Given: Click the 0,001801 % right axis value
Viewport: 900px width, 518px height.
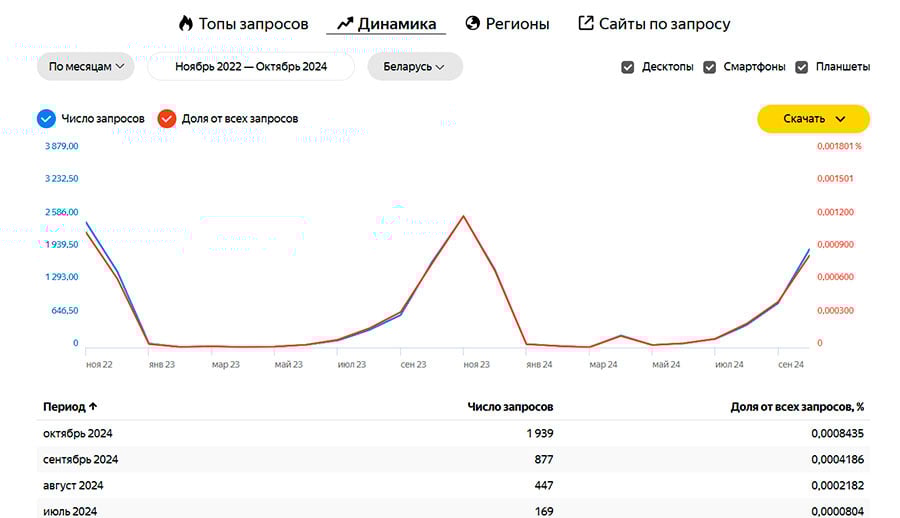Looking at the screenshot, I should 839,146.
